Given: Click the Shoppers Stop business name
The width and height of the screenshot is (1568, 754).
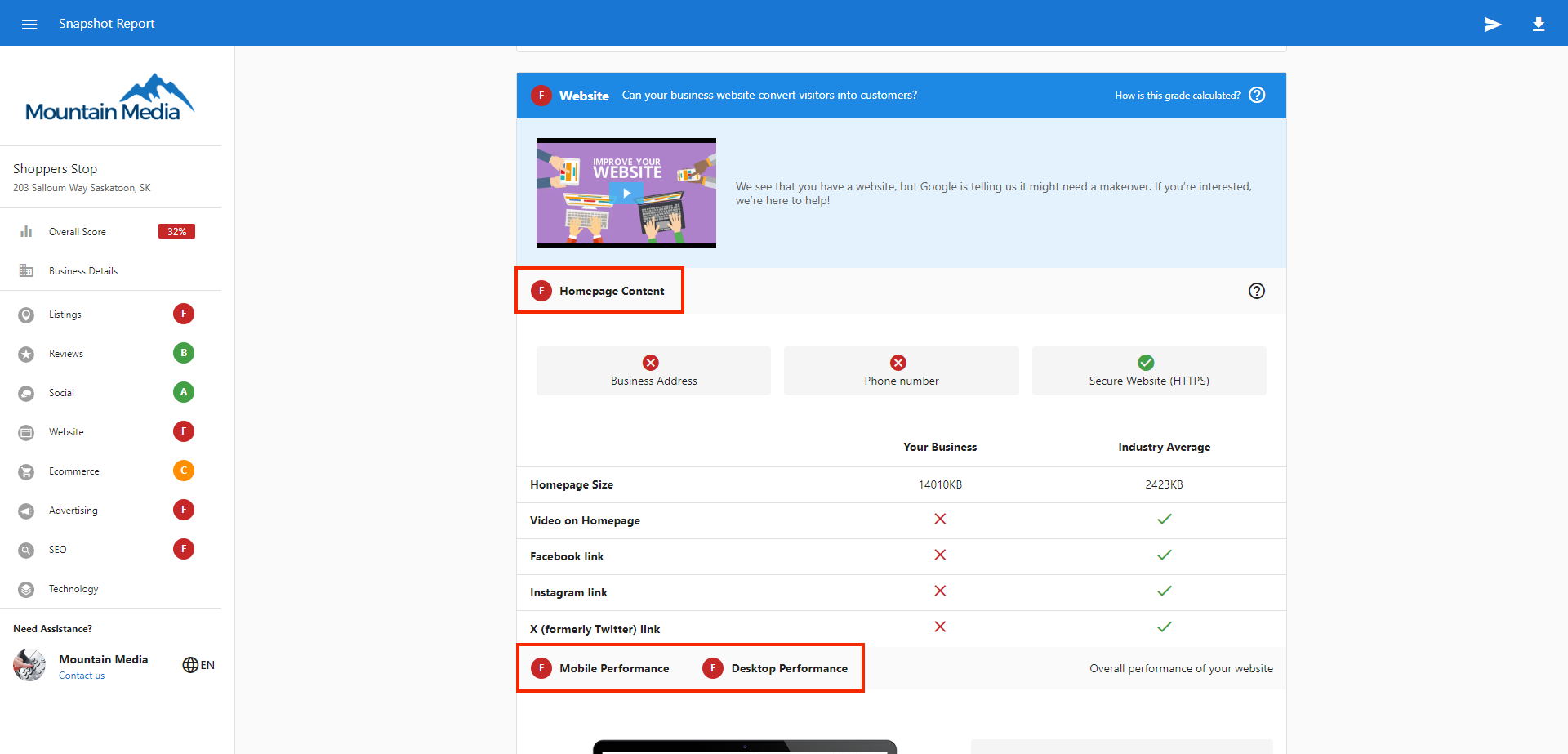Looking at the screenshot, I should pos(55,169).
